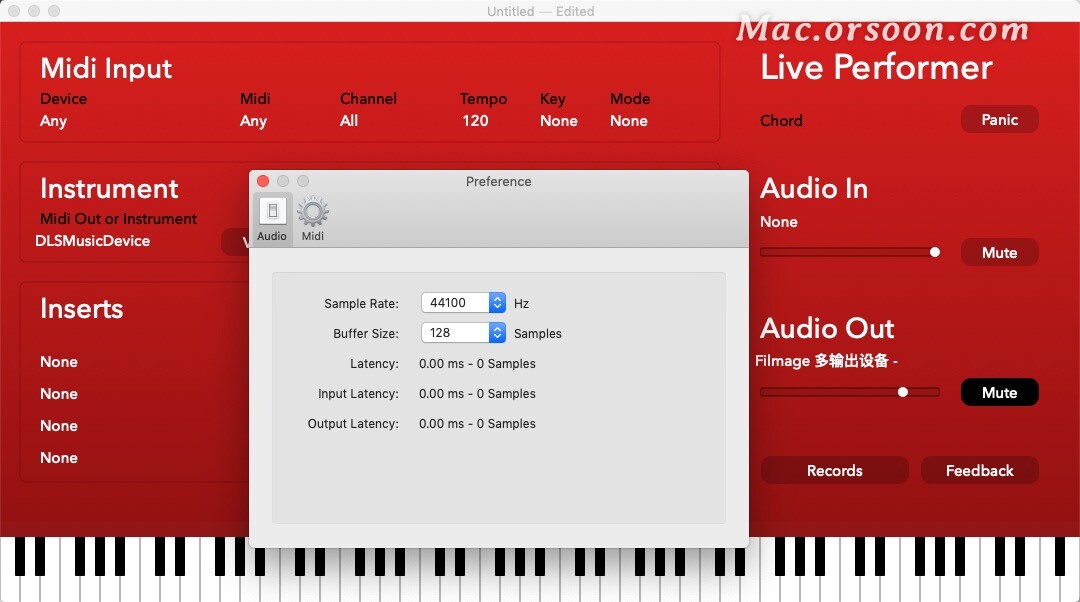Select Audio Out device Filmage

click(827, 361)
